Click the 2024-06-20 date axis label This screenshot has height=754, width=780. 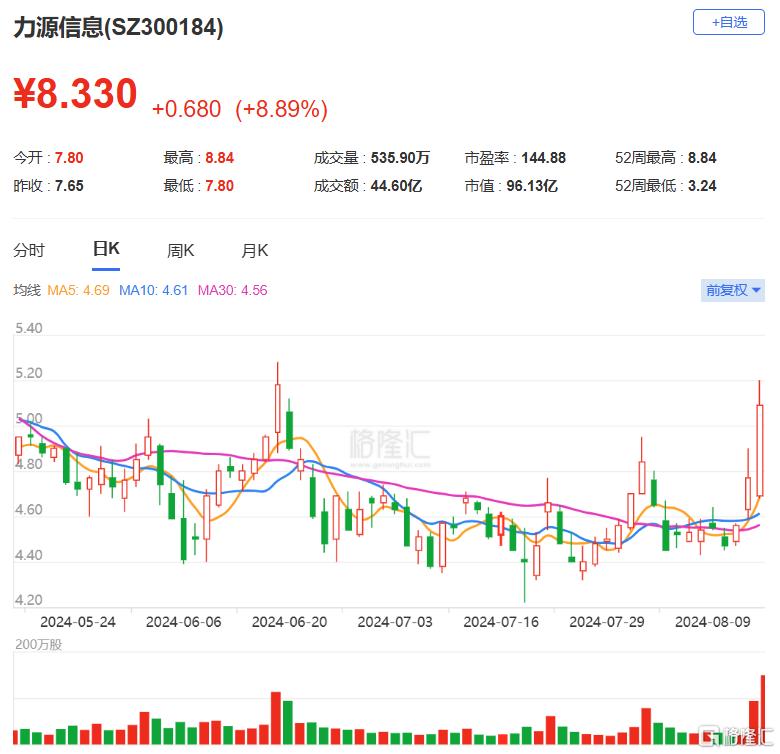(290, 622)
